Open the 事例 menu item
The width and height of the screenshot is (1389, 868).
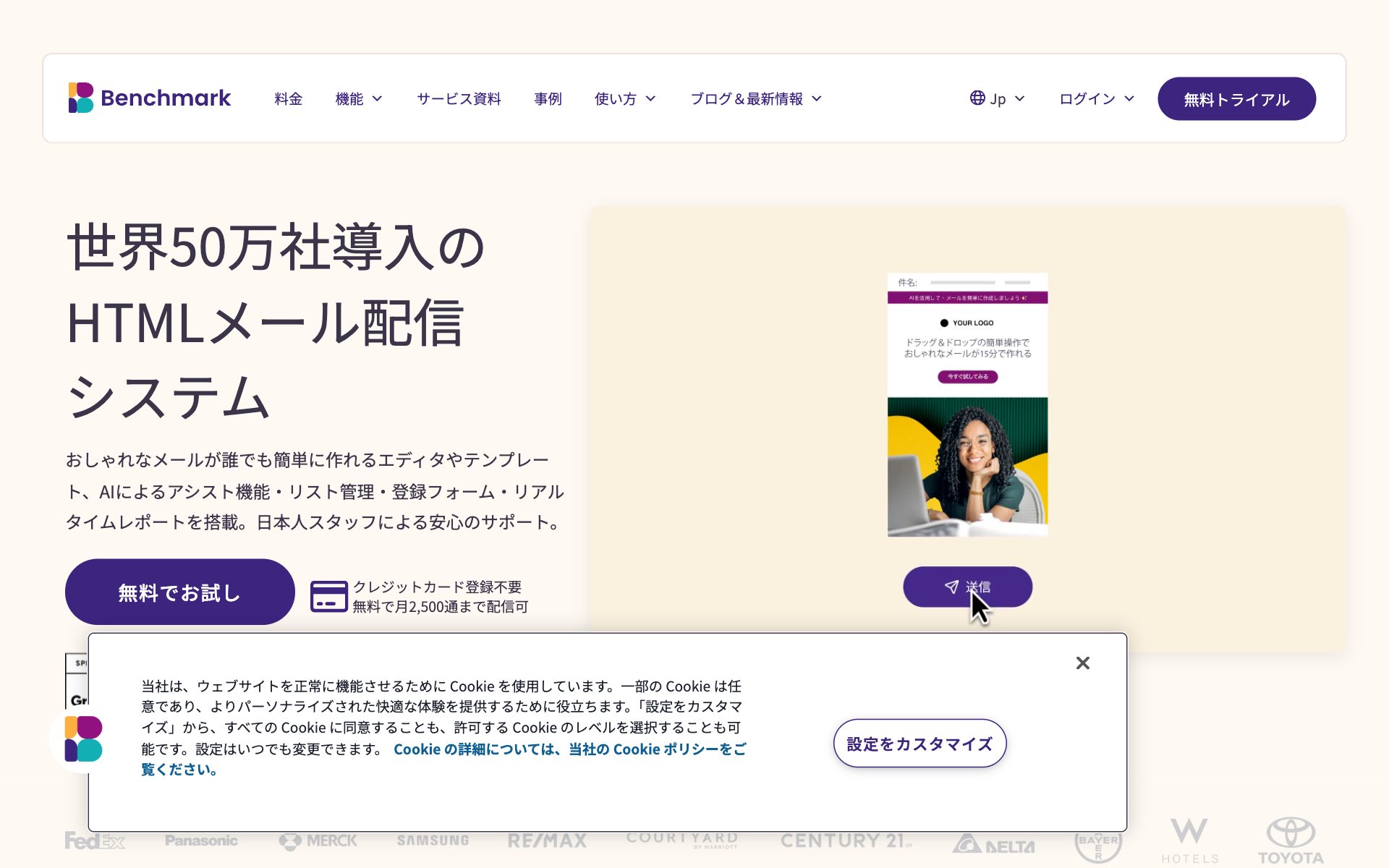tap(548, 98)
